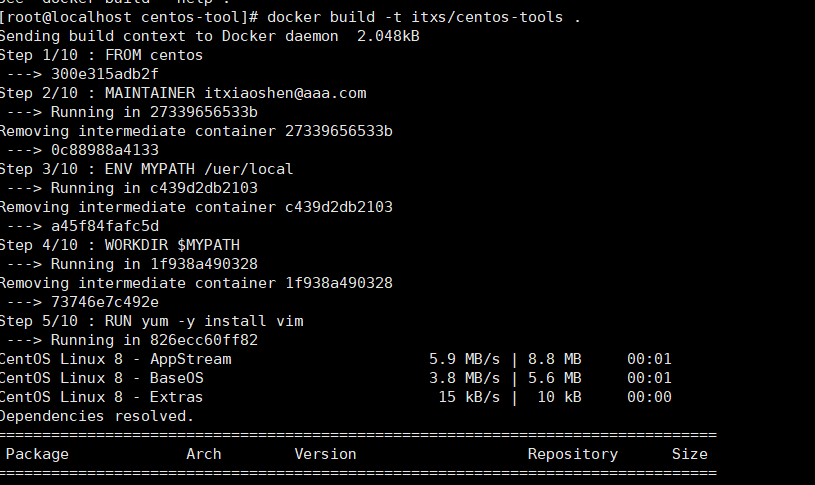Click the 'Repository' column header
The height and width of the screenshot is (485, 815).
pyautogui.click(x=573, y=454)
